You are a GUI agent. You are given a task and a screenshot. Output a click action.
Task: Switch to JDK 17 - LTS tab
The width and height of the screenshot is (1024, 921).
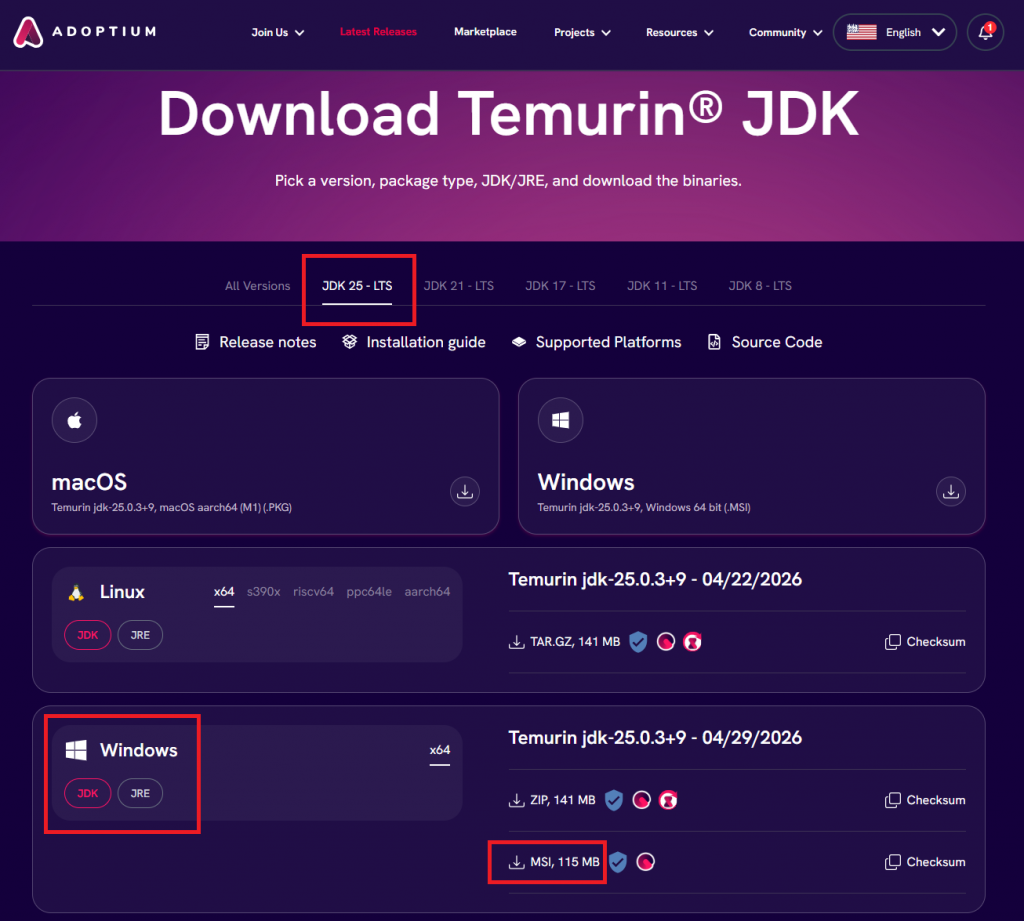pyautogui.click(x=560, y=285)
